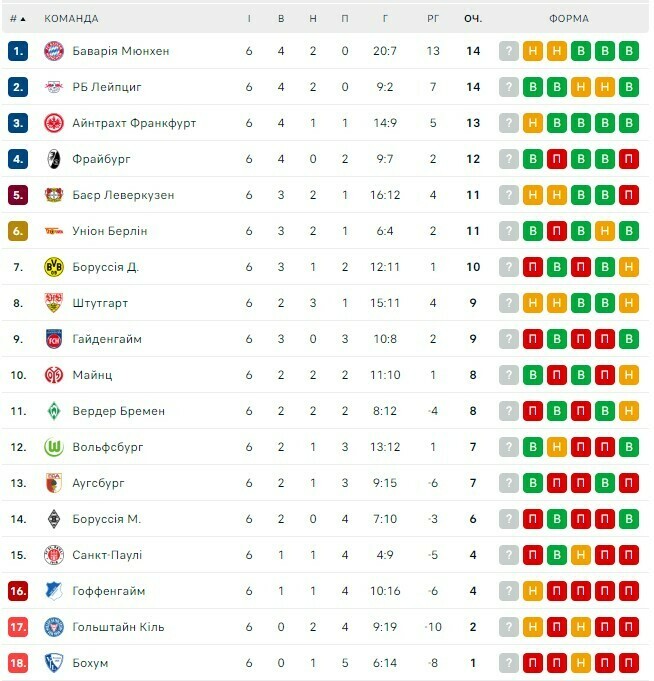Image resolution: width=654 pixels, height=681 pixels.
Task: Open the Штутгарт team link
Action: point(100,303)
